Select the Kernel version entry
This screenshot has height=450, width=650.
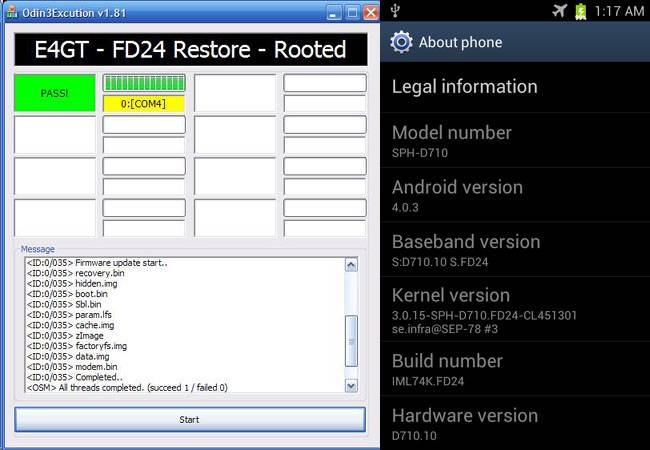(x=515, y=310)
